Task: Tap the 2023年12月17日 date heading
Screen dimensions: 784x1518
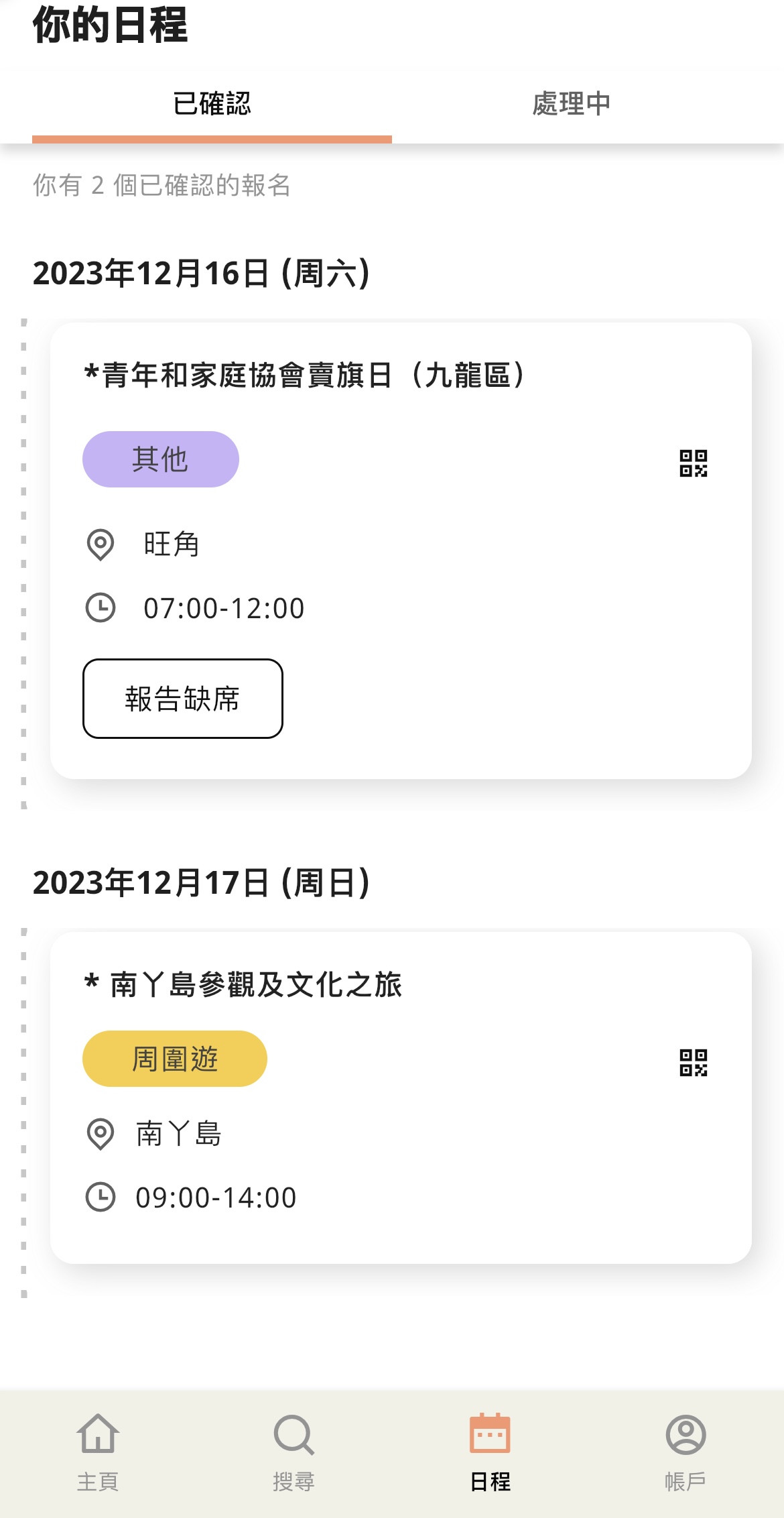Action: [202, 883]
